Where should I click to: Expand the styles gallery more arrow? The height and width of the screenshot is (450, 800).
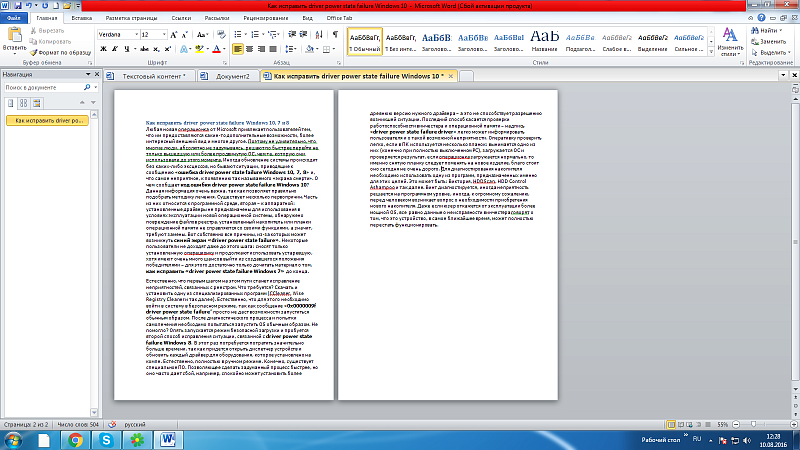(x=711, y=52)
